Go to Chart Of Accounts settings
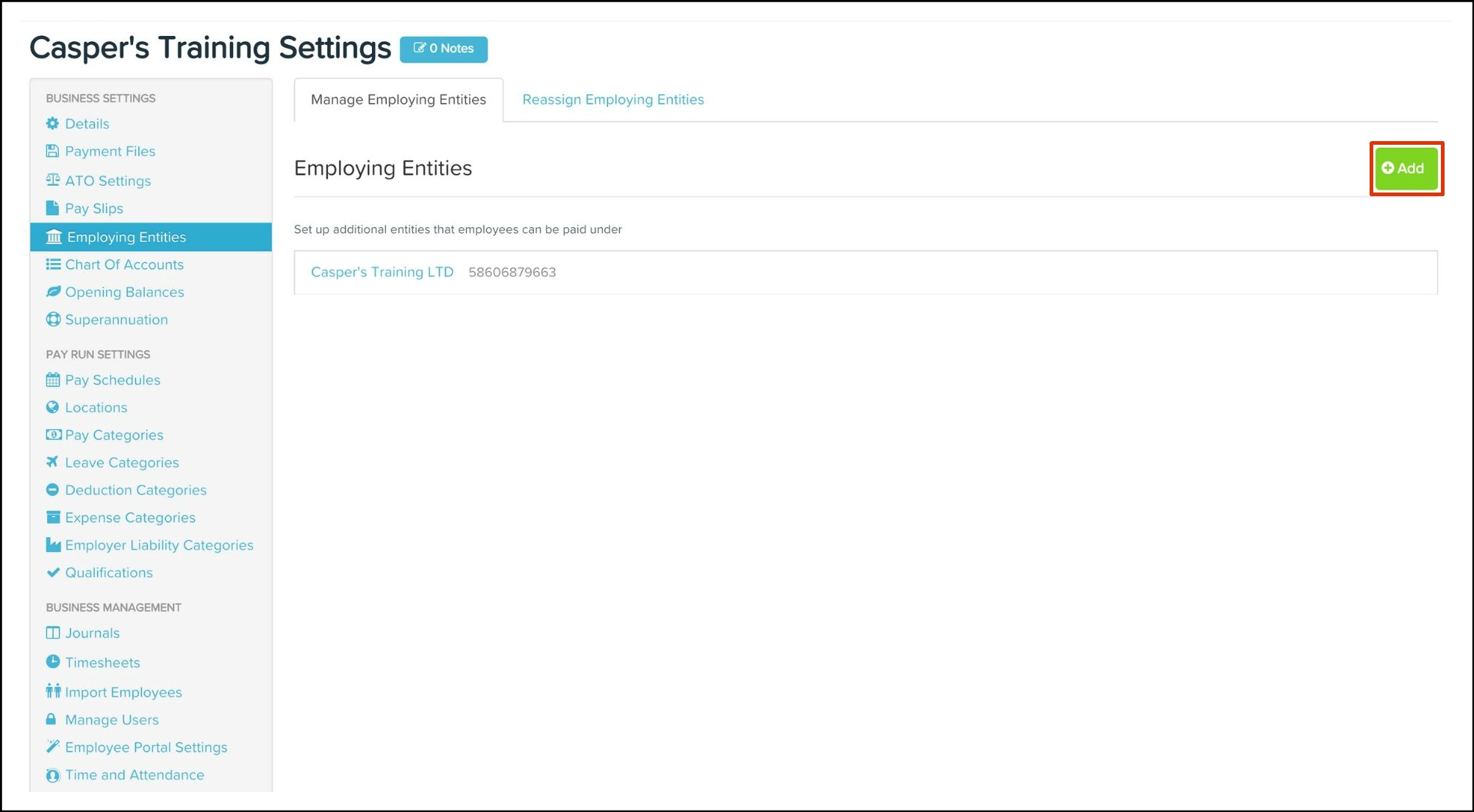Viewport: 1474px width, 812px height. [124, 265]
